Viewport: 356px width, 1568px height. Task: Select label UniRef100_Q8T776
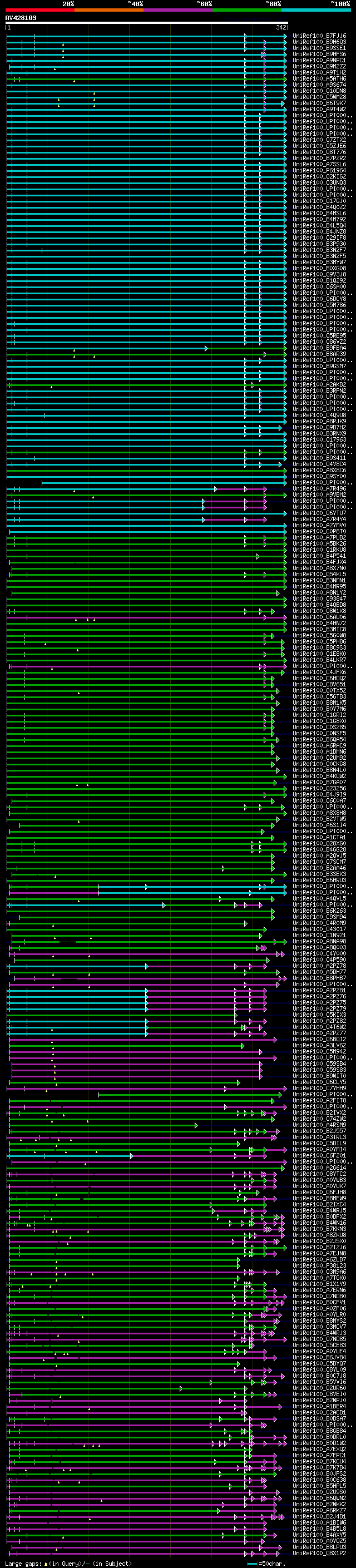tap(319, 152)
